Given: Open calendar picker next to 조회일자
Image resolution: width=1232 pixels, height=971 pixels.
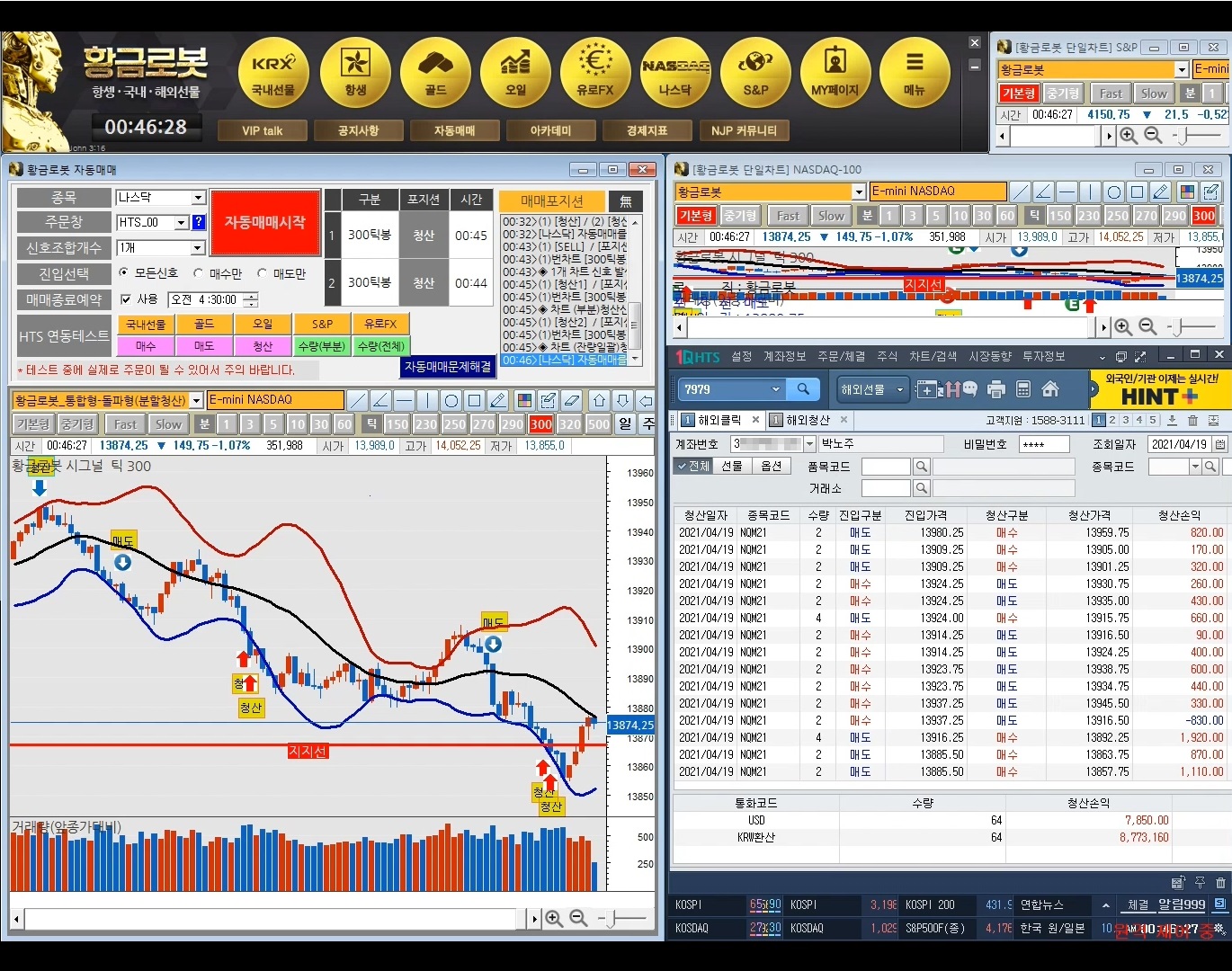Looking at the screenshot, I should (x=1220, y=444).
